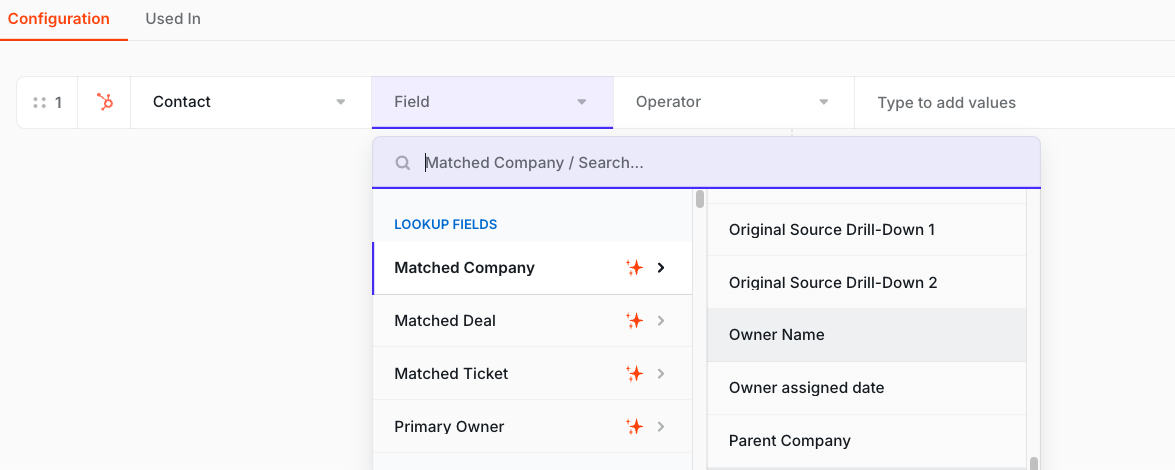
Task: Click sparkle icon next to Primary Owner
Action: (635, 427)
